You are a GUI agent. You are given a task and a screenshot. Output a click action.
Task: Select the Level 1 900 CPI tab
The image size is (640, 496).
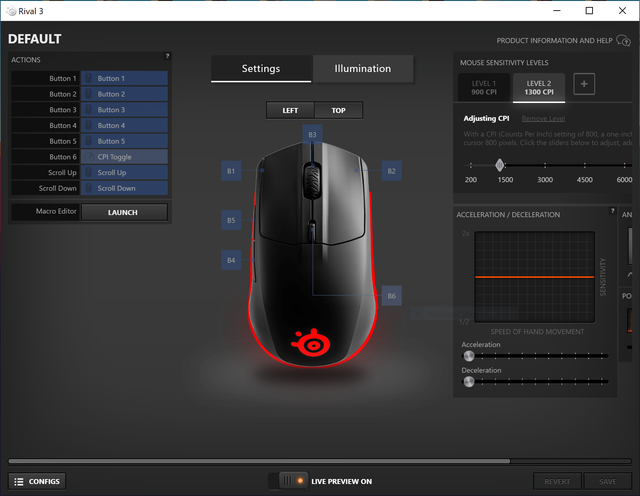tap(484, 87)
